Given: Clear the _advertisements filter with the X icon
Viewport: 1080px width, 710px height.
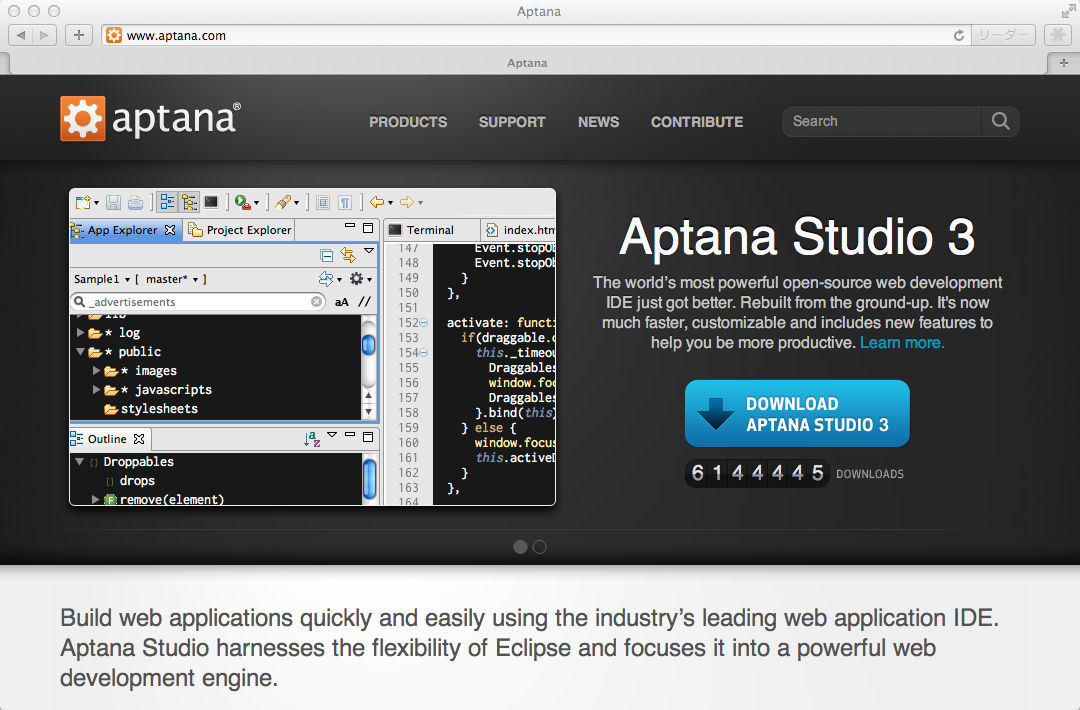Looking at the screenshot, I should (316, 302).
